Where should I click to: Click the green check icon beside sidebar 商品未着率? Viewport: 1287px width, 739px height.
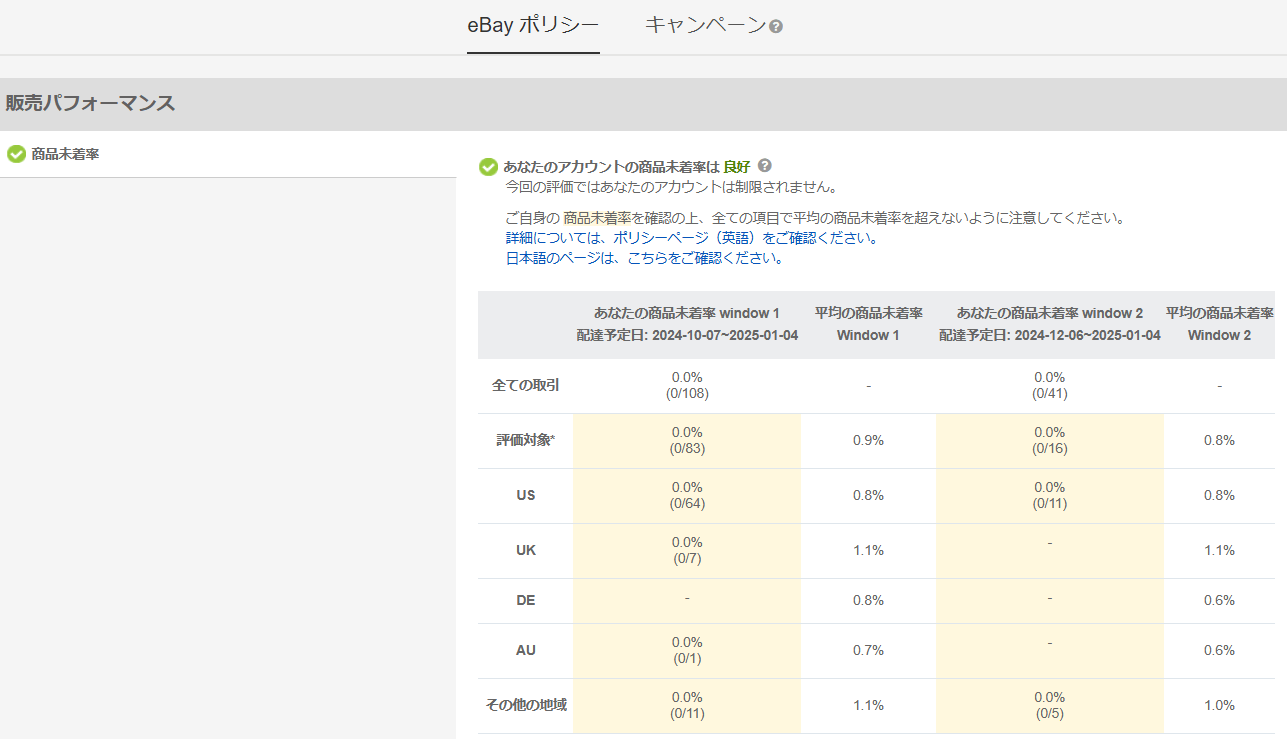pos(16,154)
